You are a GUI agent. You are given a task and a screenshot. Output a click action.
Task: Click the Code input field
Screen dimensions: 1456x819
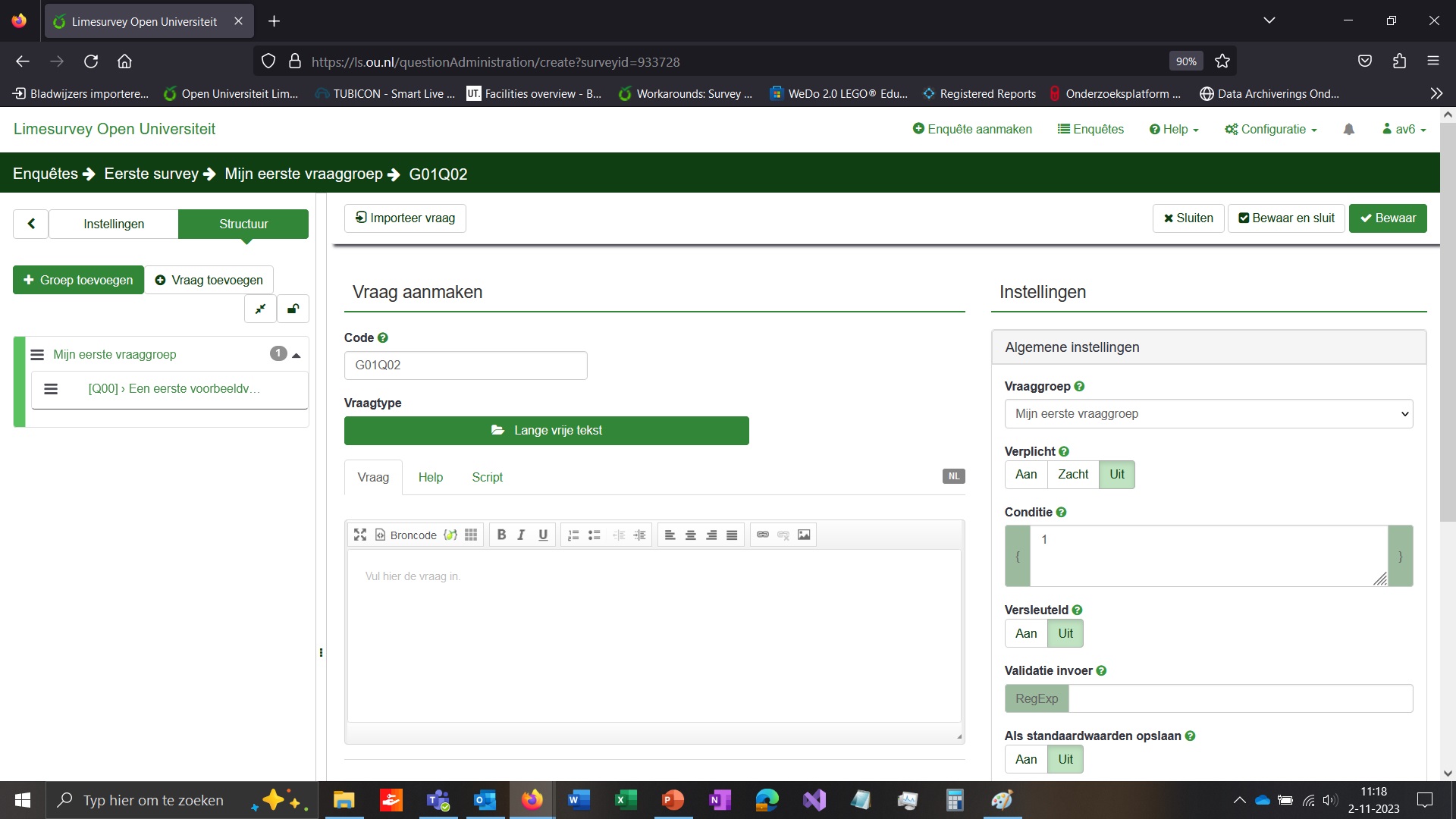pyautogui.click(x=465, y=366)
